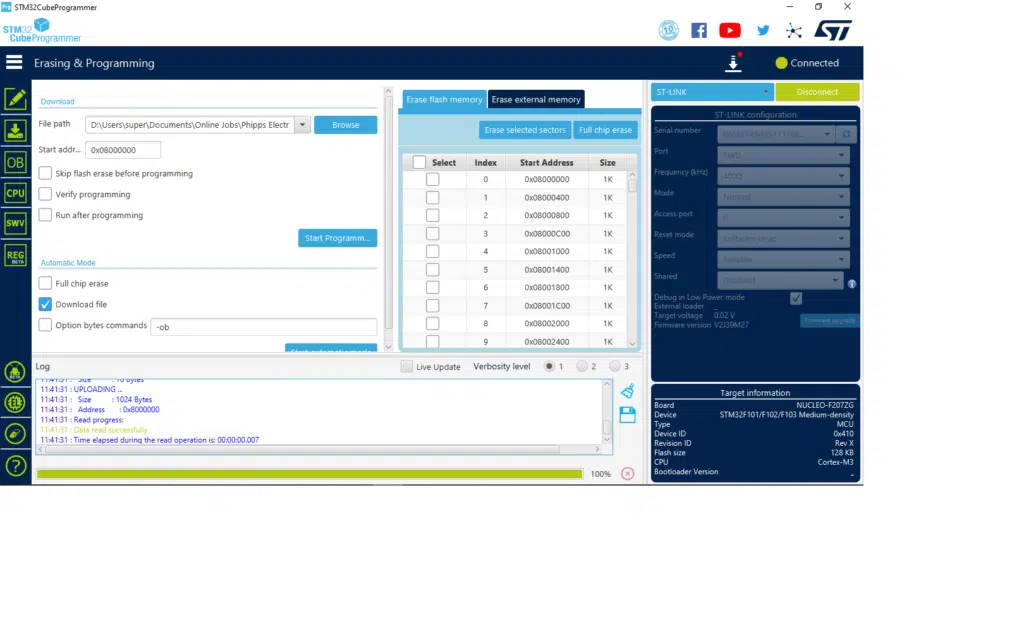Viewport: 1024px width, 626px height.
Task: Open the OB option bytes panel
Action: [15, 162]
